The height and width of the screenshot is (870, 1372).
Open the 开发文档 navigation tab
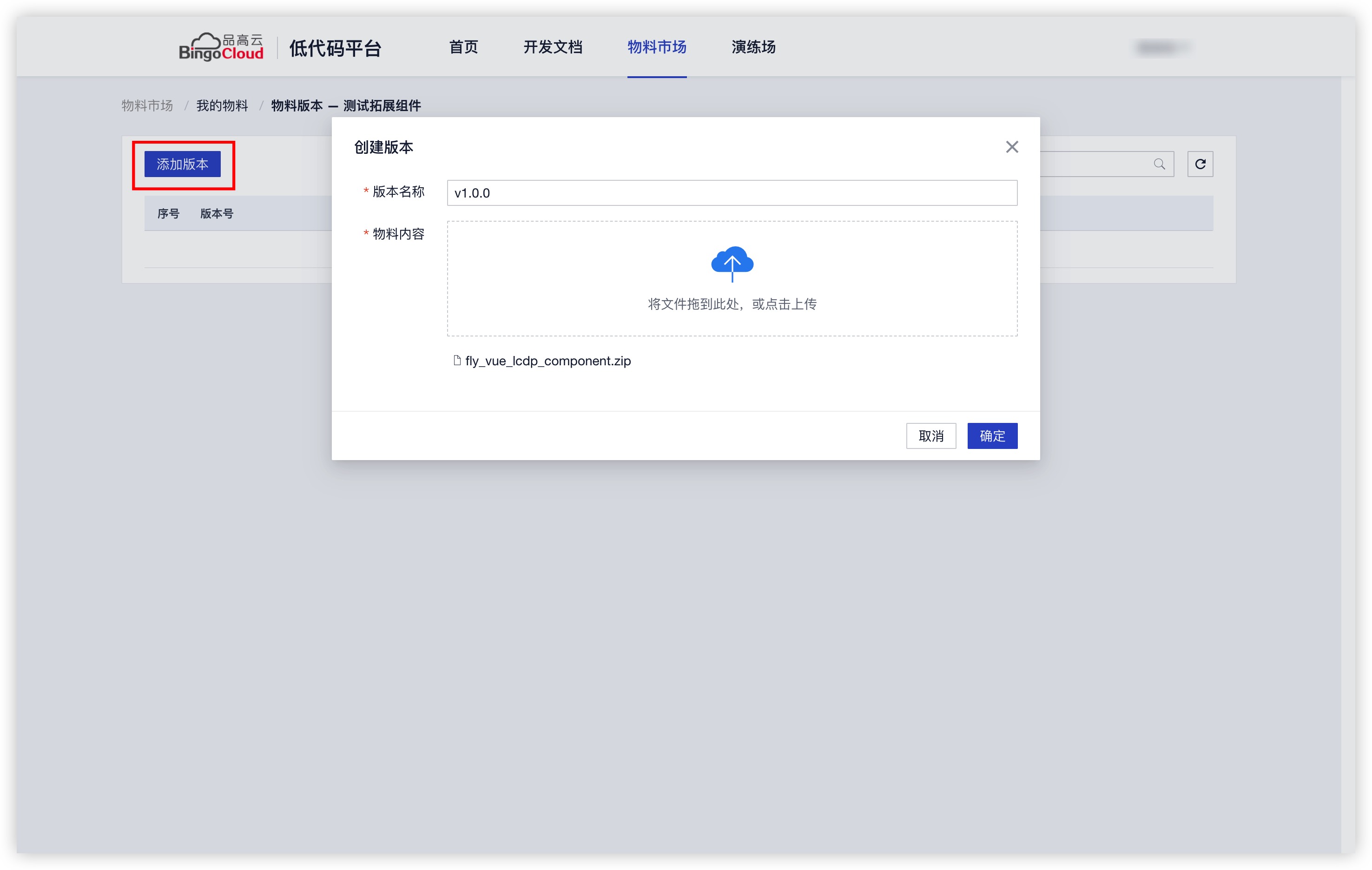click(x=552, y=47)
